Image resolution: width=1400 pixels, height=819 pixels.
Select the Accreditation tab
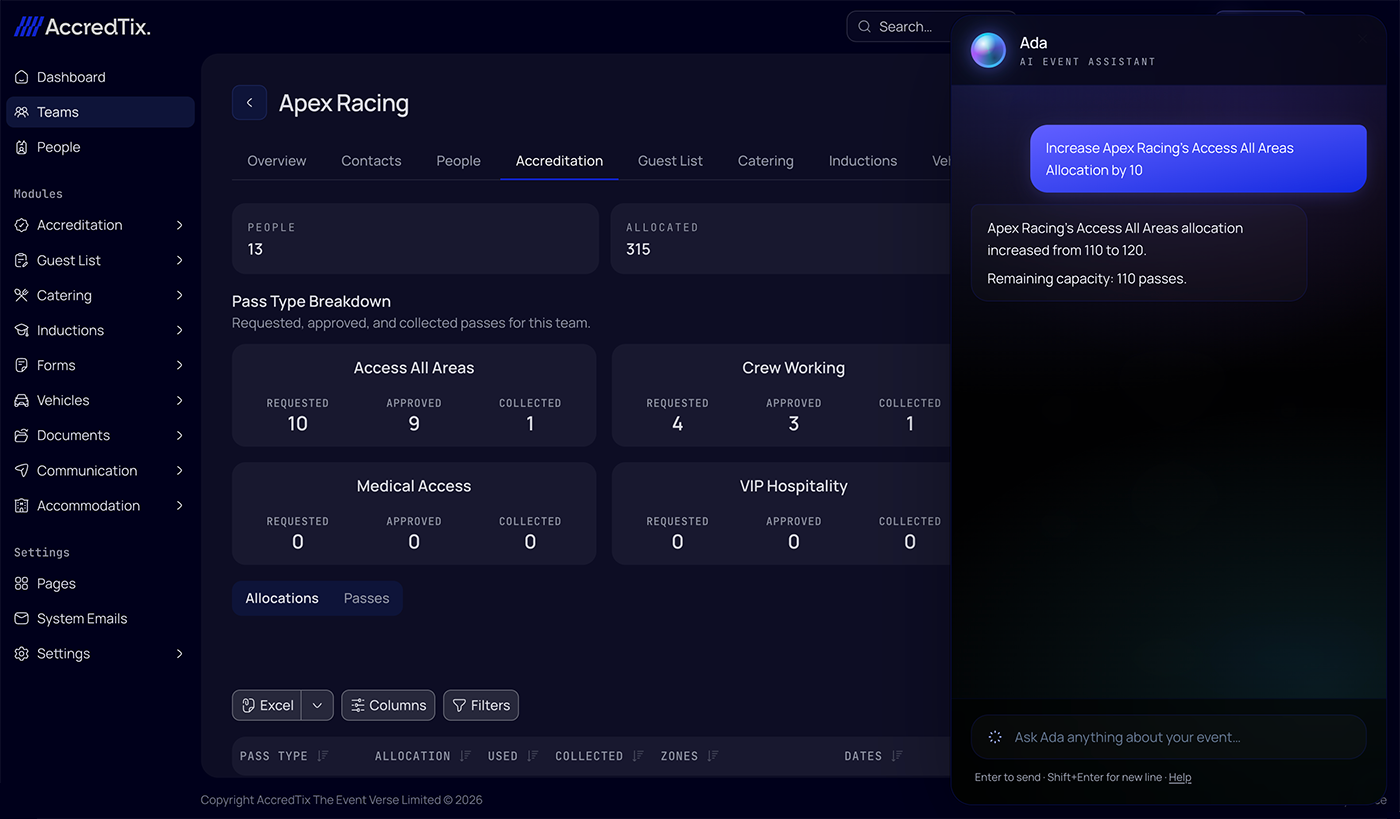[559, 161]
